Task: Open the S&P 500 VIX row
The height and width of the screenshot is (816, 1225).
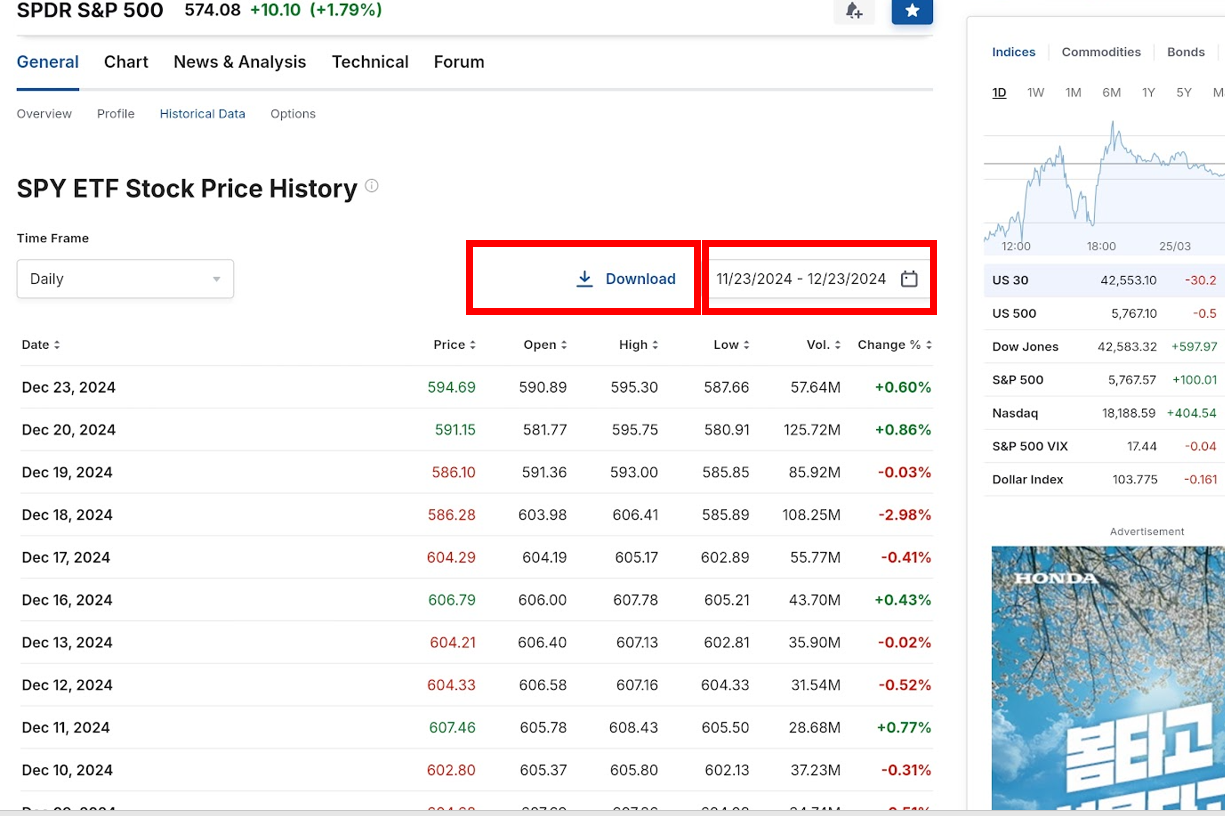Action: (x=1104, y=446)
